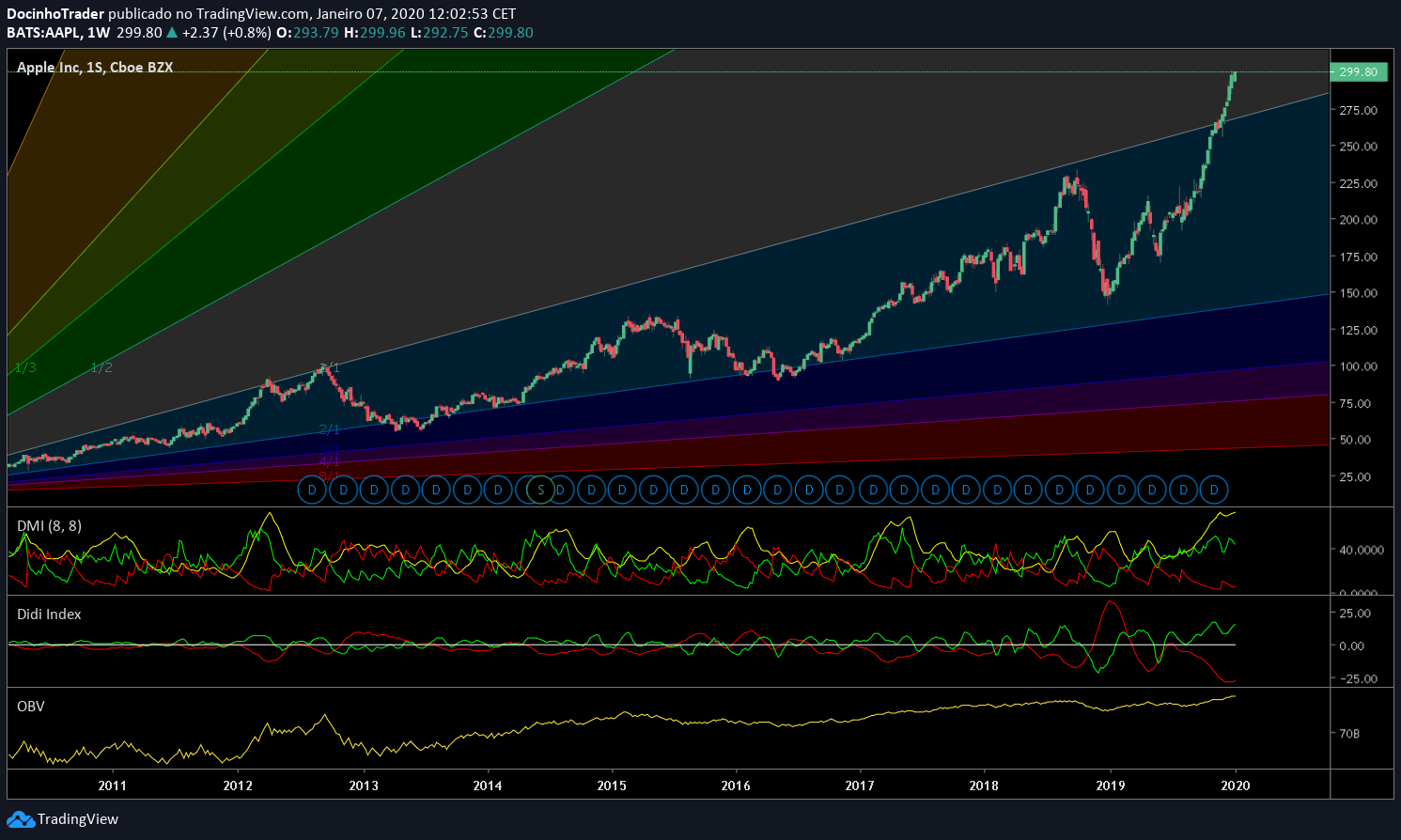Viewport: 1401px width, 840px height.
Task: Click the 2015 label on the time axis
Action: pyautogui.click(x=612, y=786)
